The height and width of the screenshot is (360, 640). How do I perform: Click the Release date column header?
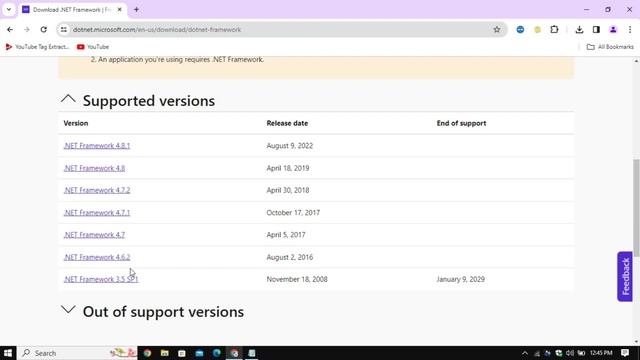point(287,123)
